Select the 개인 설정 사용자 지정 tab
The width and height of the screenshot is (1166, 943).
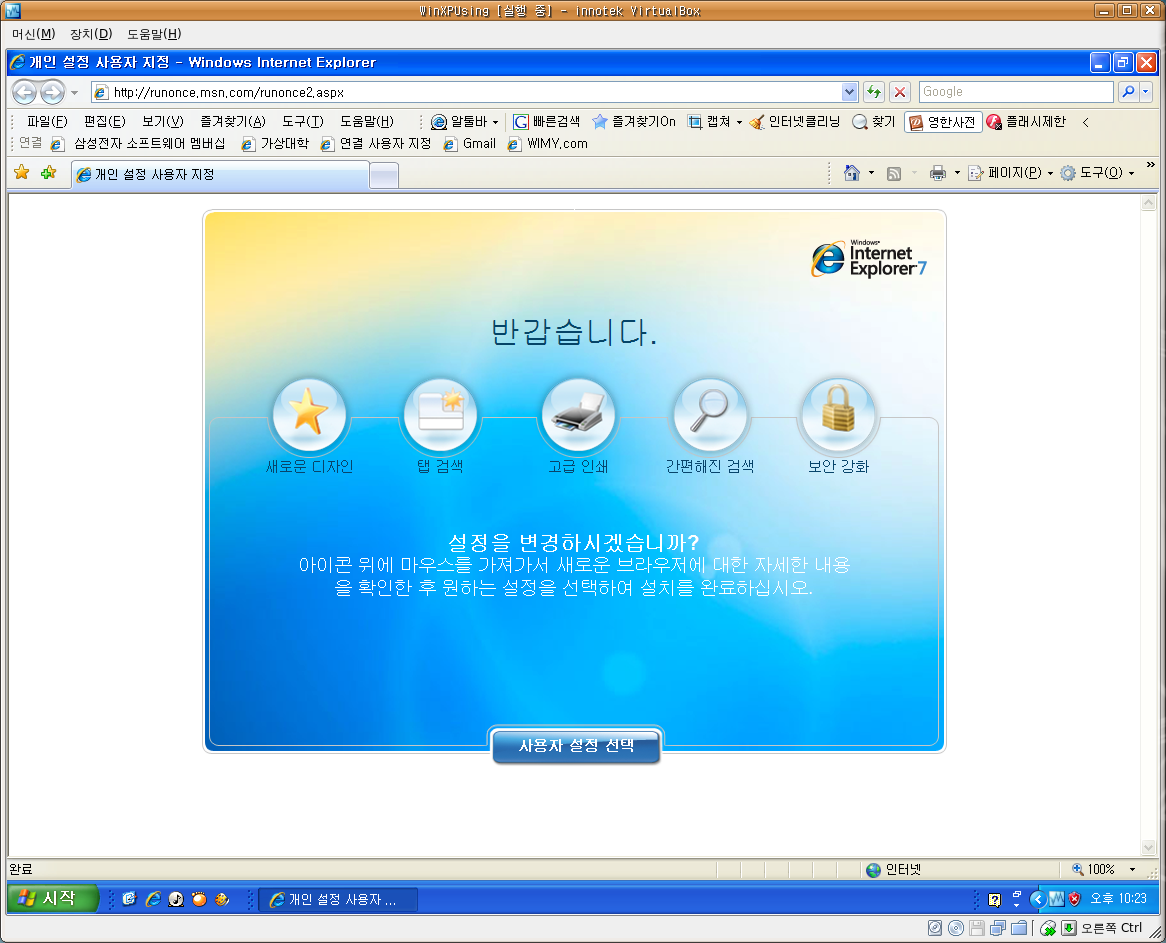pyautogui.click(x=220, y=175)
